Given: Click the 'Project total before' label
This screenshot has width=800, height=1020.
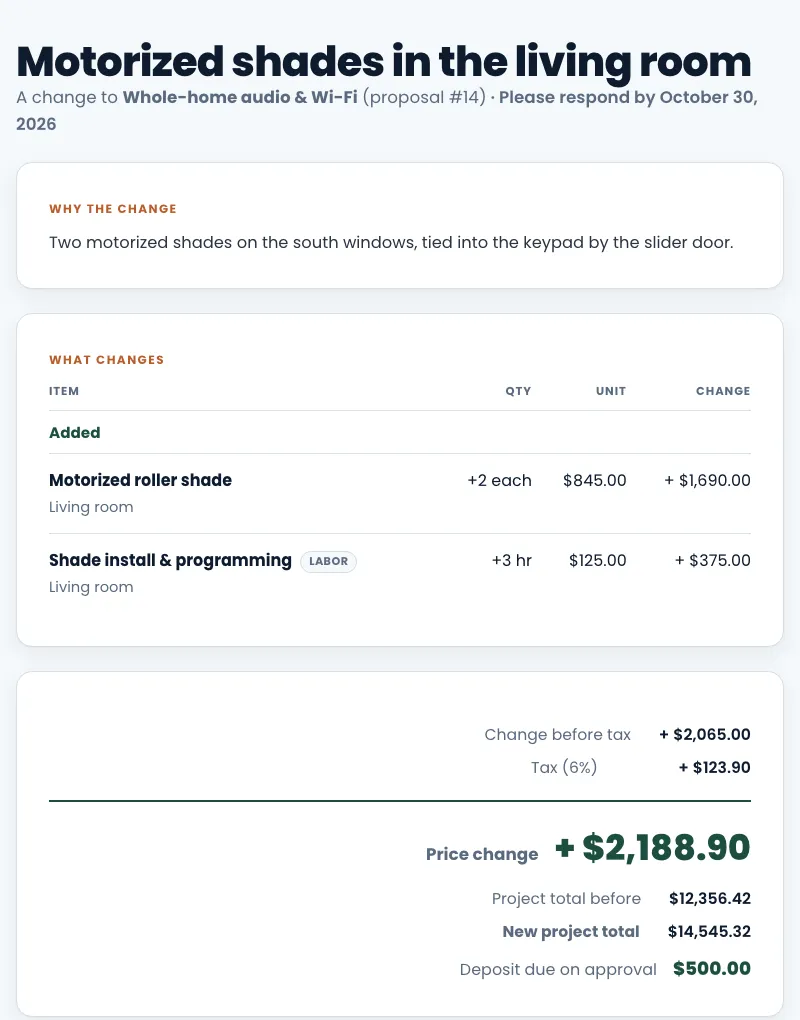Looking at the screenshot, I should (x=566, y=898).
